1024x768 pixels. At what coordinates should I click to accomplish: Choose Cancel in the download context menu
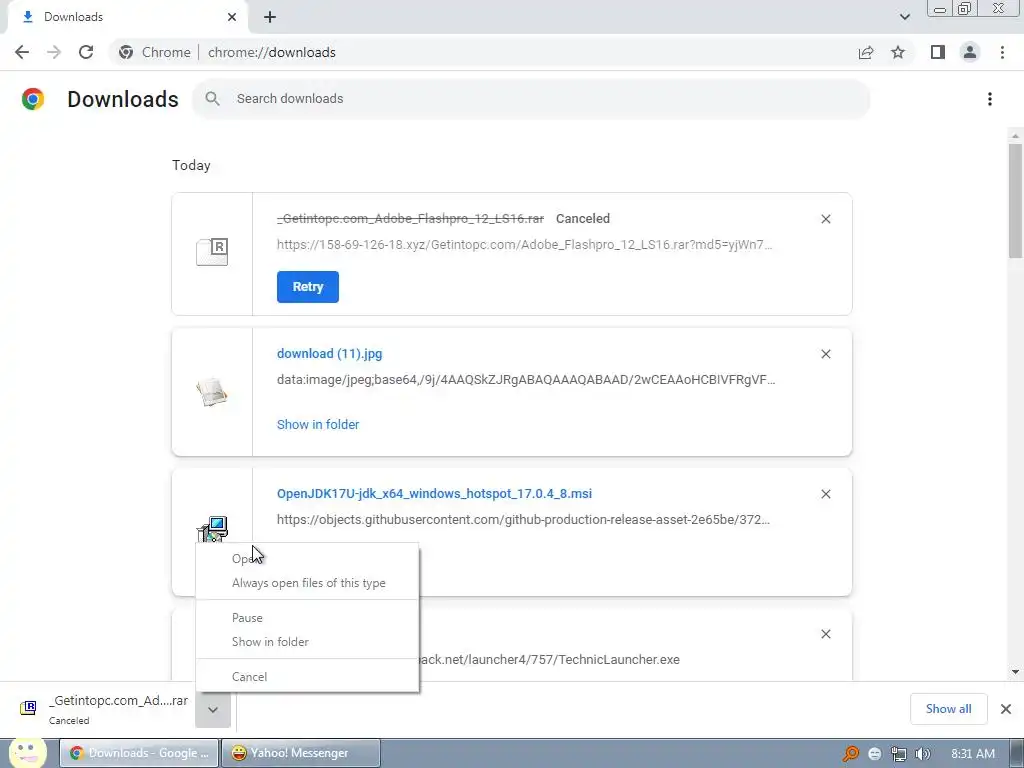308,677
